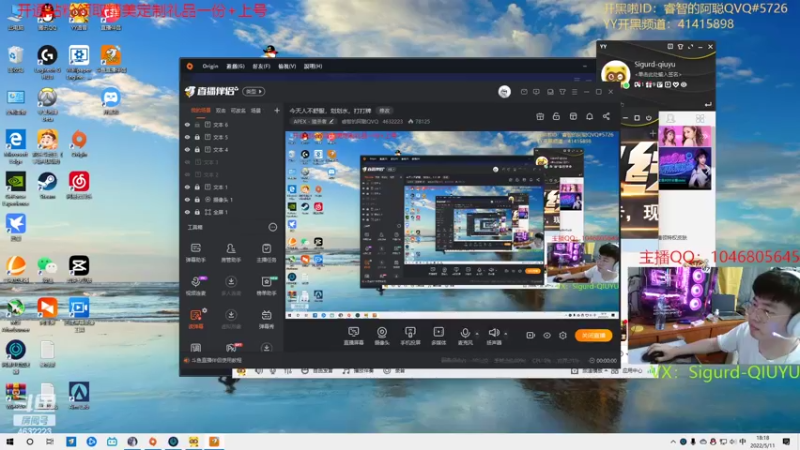
Task: Click the Origin desktop shortcut
Action: pyautogui.click(x=79, y=143)
